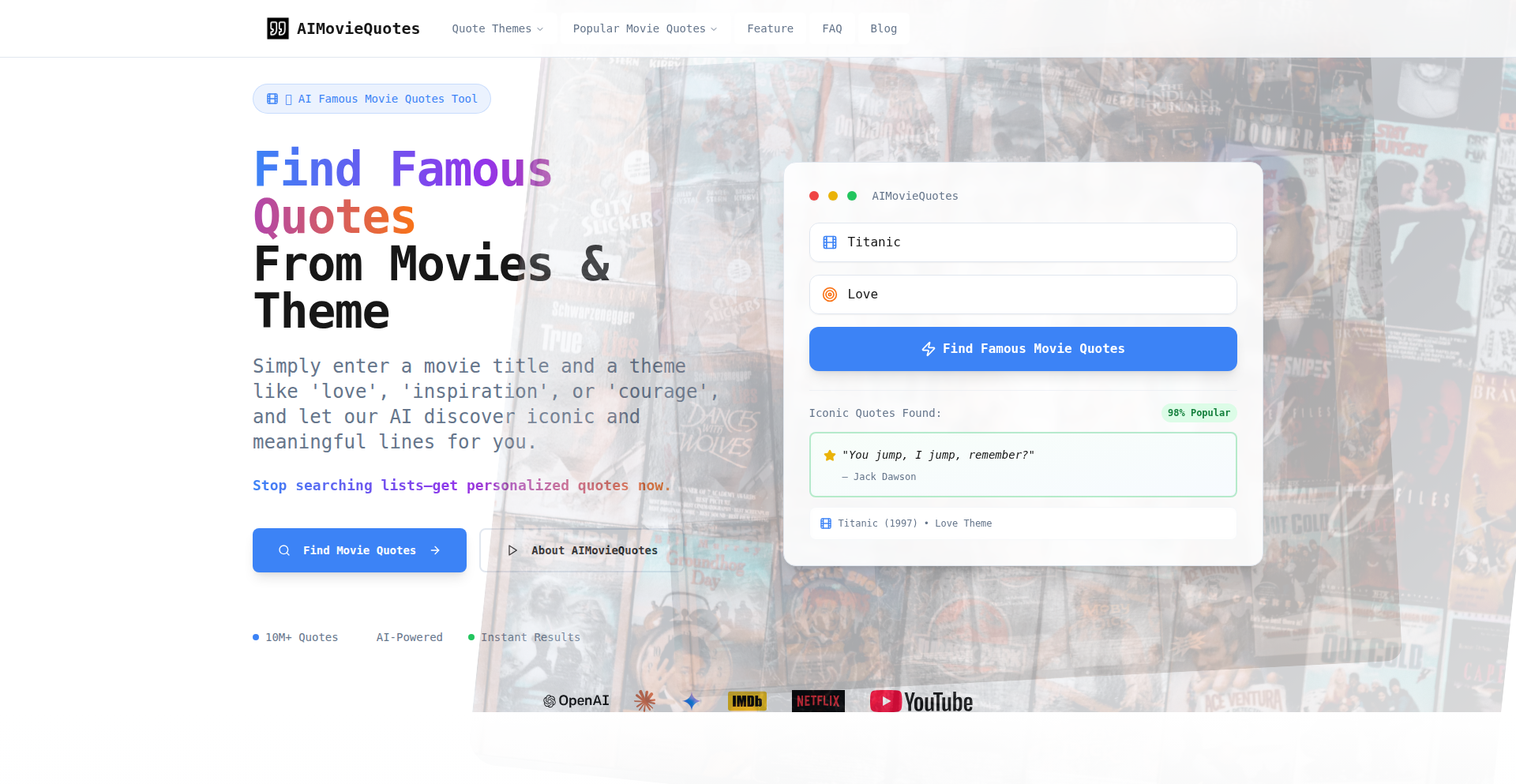1516x784 pixels.
Task: Click the gold star icon beside the quote
Action: 830,456
